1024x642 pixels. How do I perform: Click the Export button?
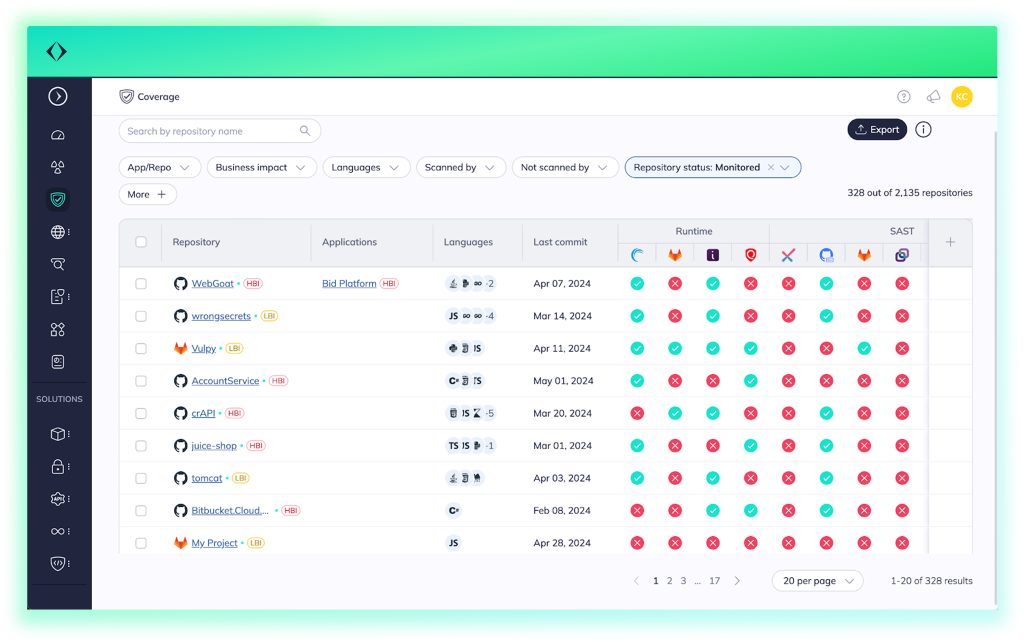coord(877,130)
